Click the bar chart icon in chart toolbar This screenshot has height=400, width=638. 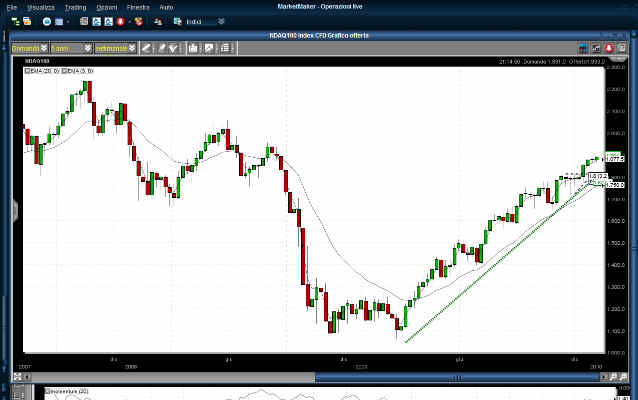196,47
